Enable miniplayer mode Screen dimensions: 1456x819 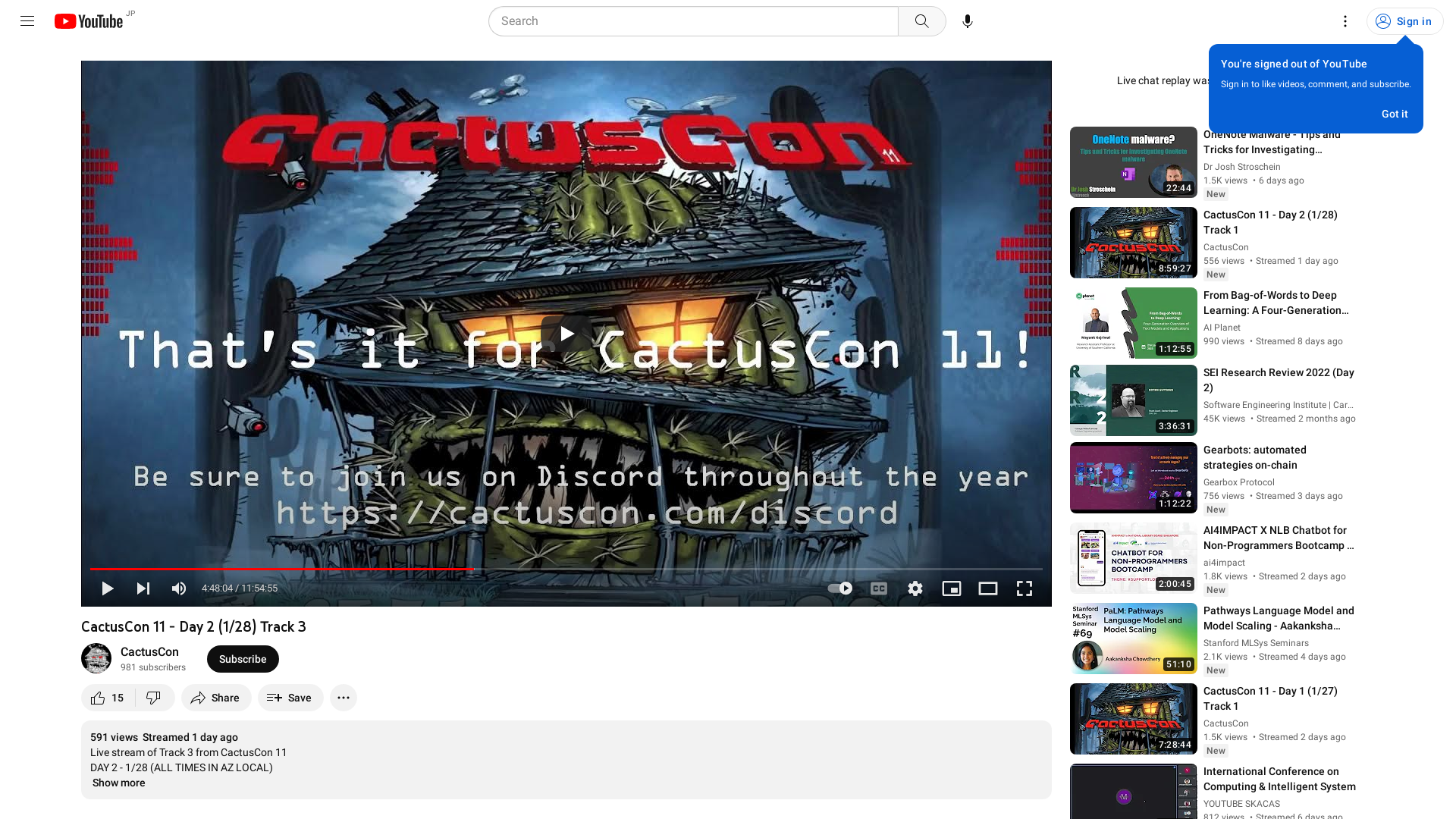tap(951, 588)
